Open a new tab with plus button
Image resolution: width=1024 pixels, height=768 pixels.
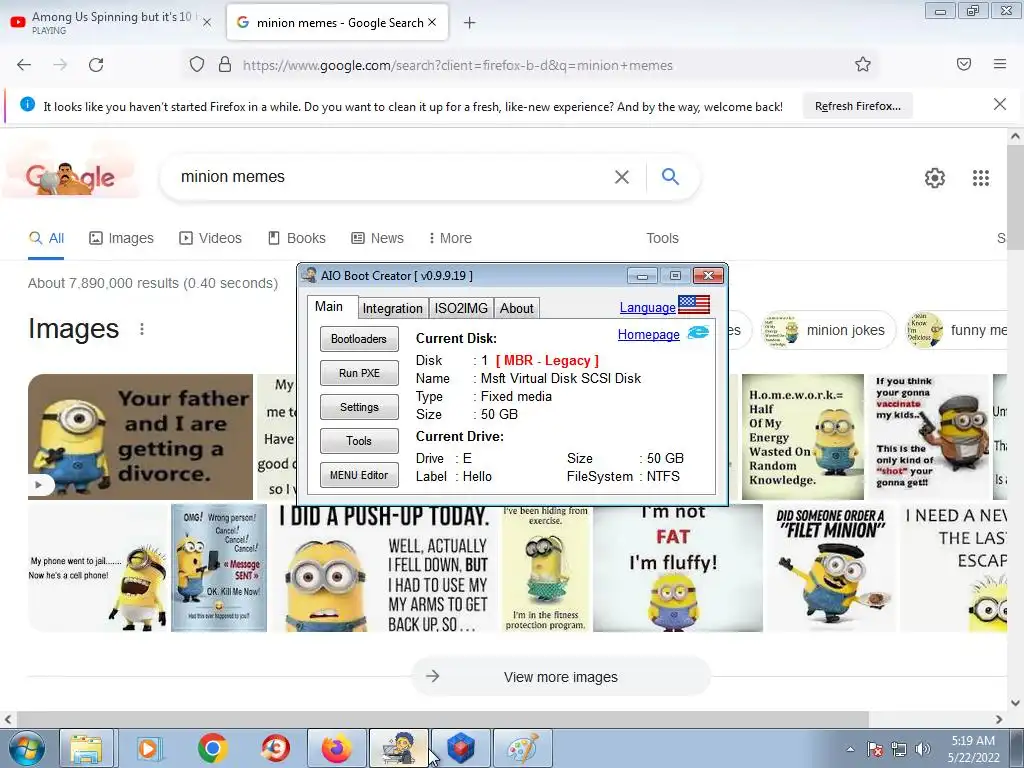(470, 23)
